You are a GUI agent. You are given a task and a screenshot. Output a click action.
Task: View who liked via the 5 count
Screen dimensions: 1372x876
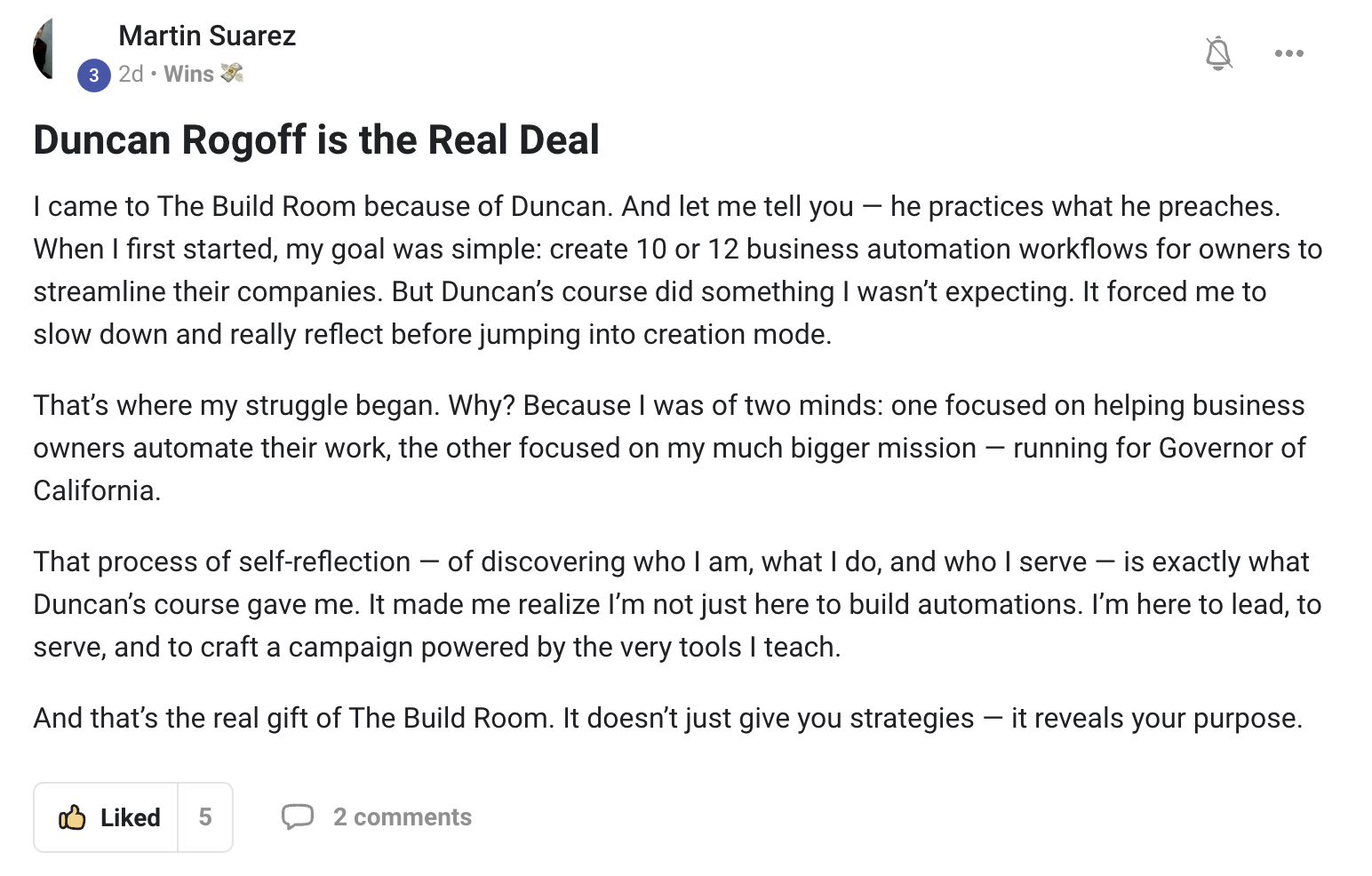tap(205, 817)
